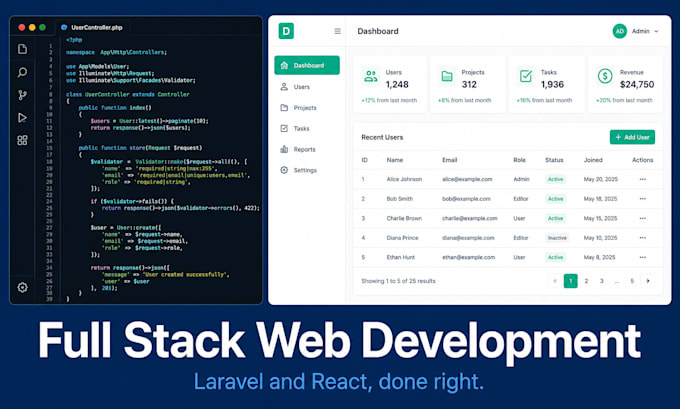This screenshot has height=409, width=680.
Task: Click the public function store code line
Action: [140, 148]
